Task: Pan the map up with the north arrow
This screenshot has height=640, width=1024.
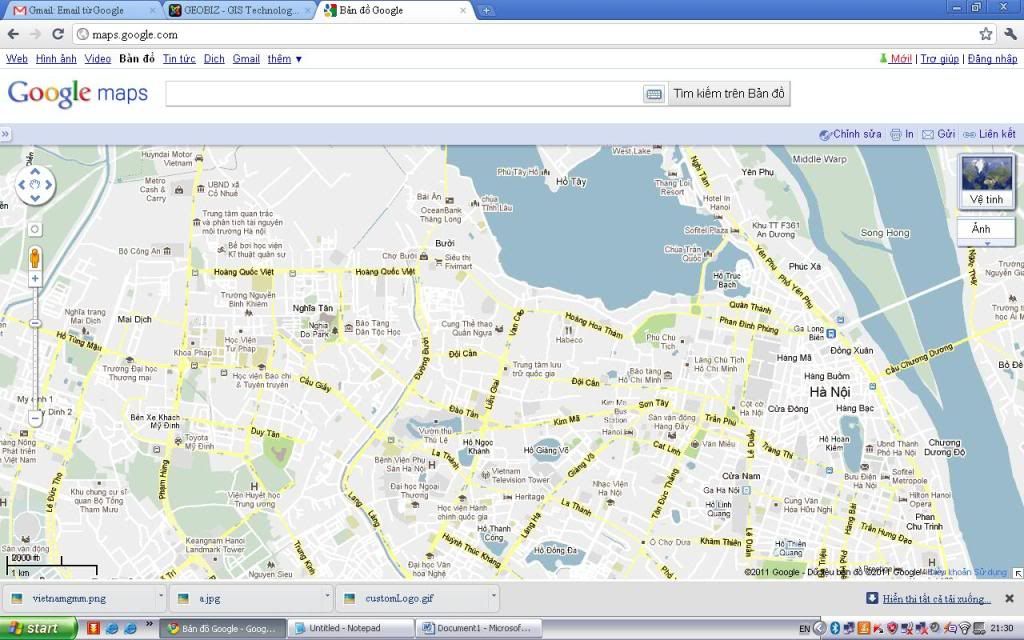Action: click(36, 172)
